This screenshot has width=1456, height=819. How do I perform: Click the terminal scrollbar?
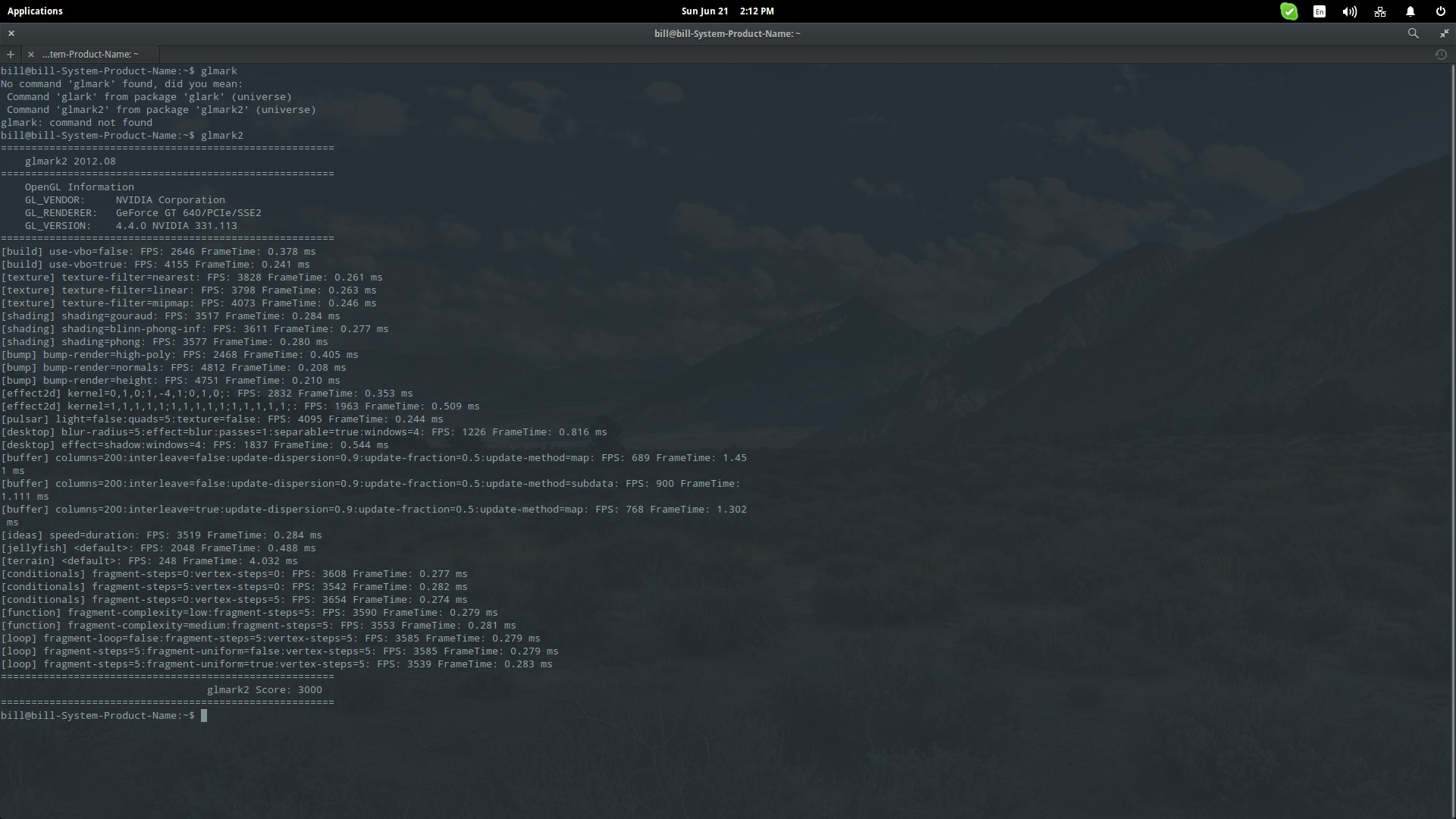(1453, 440)
